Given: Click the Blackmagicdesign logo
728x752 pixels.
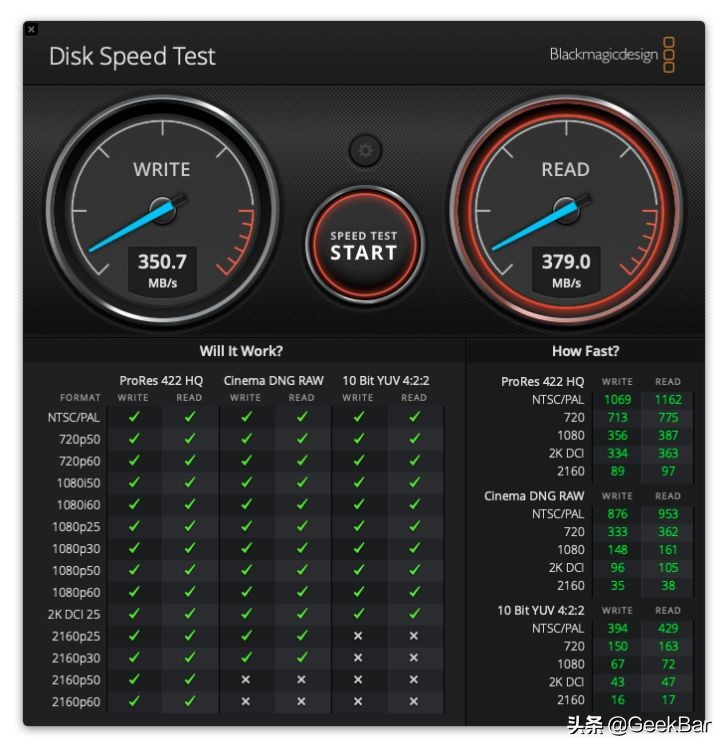Looking at the screenshot, I should pos(612,54).
